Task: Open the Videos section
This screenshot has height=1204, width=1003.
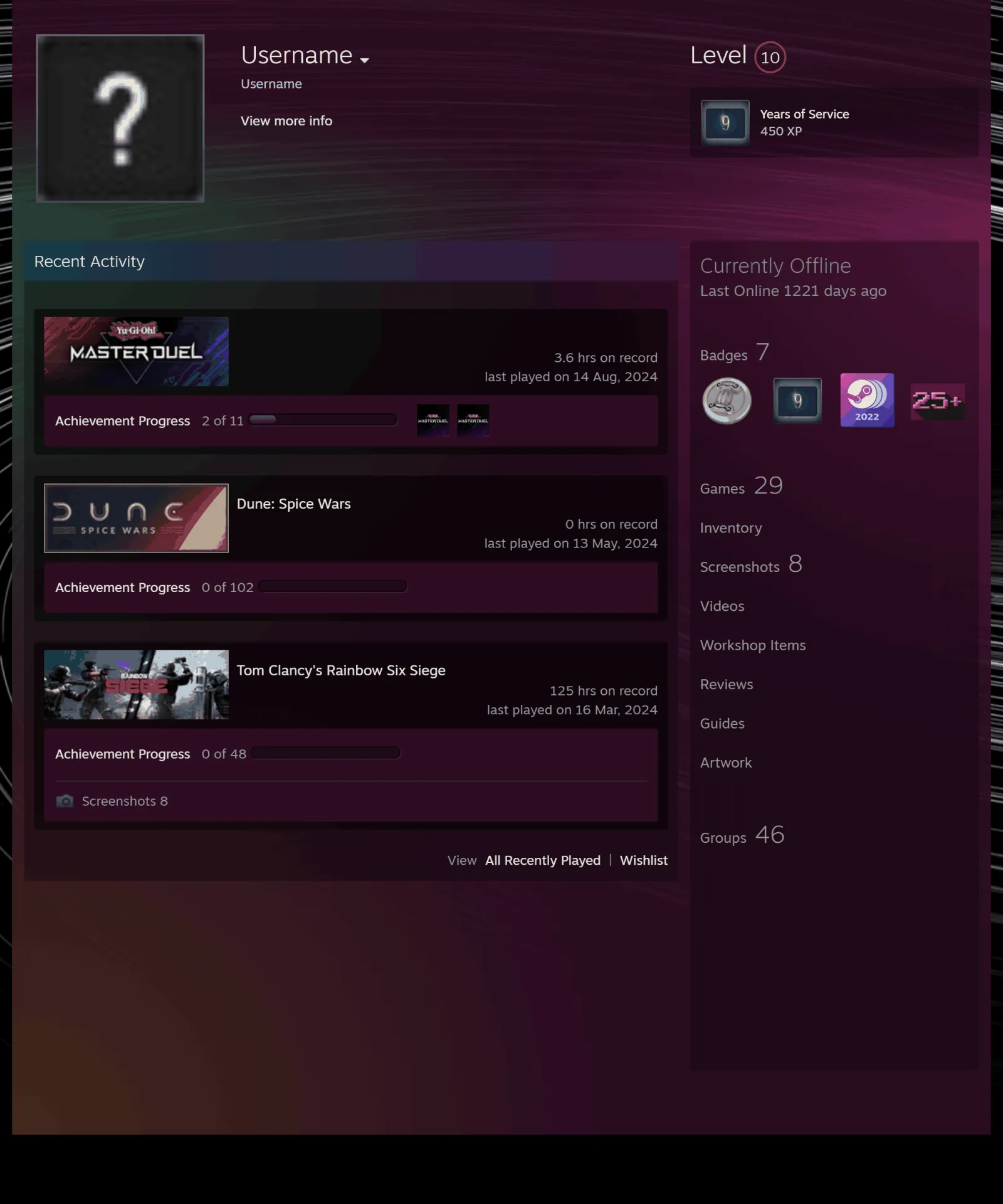Action: click(x=722, y=606)
